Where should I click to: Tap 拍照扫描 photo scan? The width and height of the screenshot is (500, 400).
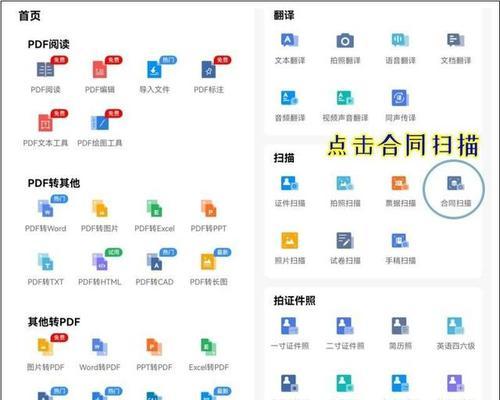pyautogui.click(x=345, y=183)
